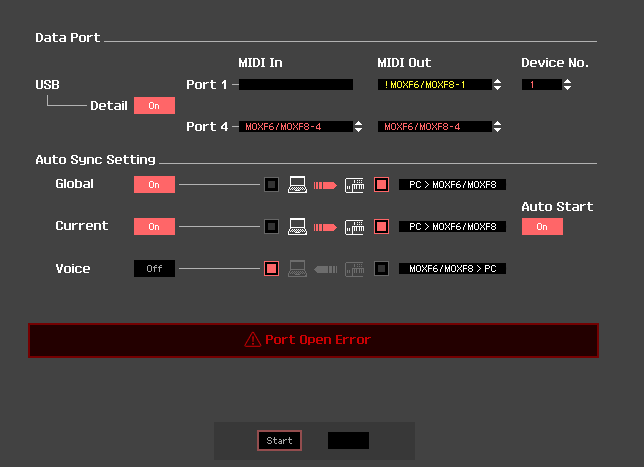Click Global PC > MOXF6/MOXF8 direction label

pyautogui.click(x=452, y=185)
